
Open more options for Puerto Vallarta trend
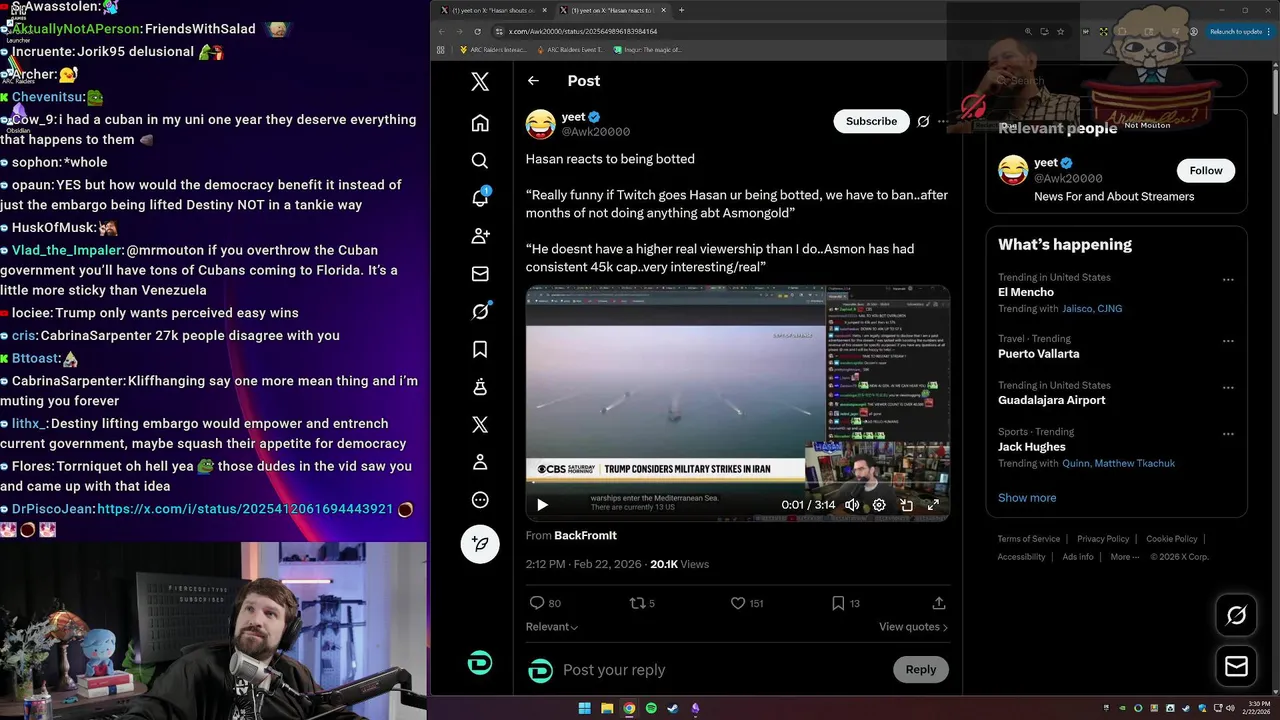[1228, 341]
